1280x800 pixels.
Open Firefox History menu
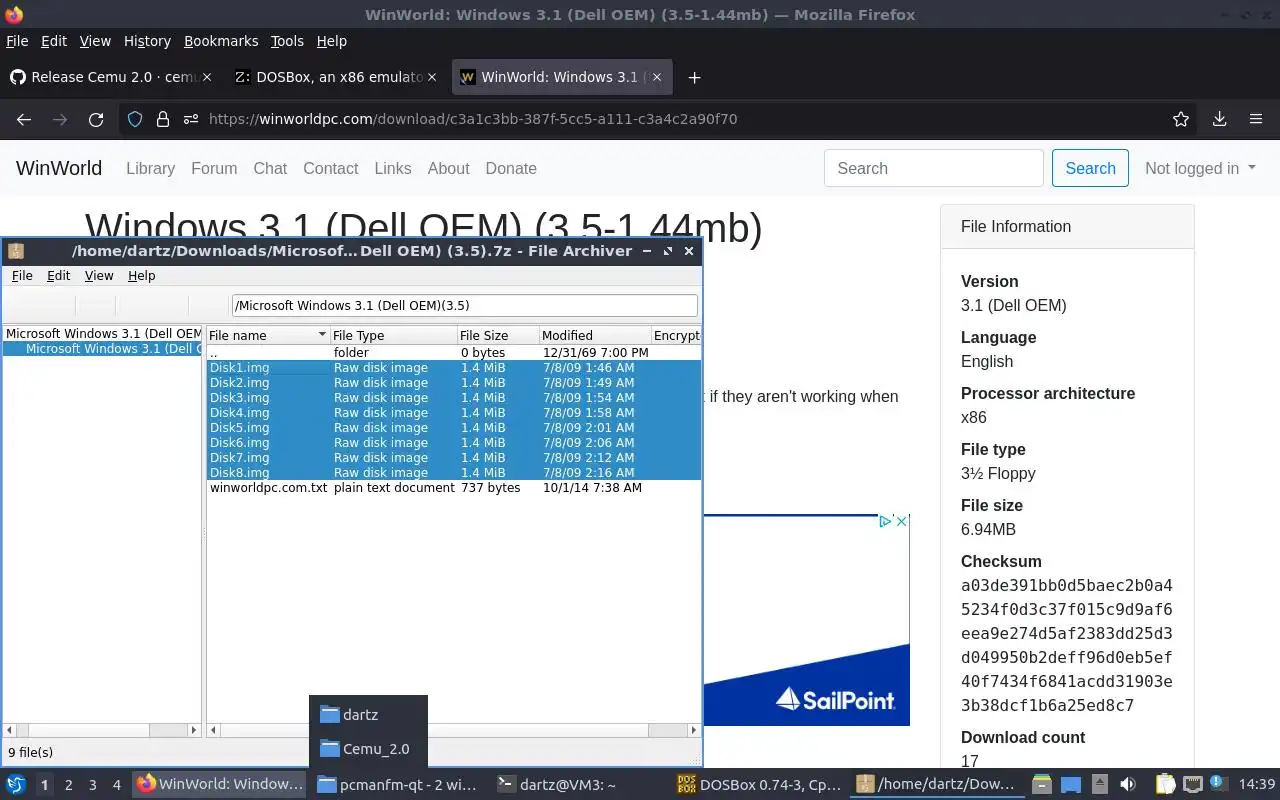(x=147, y=41)
